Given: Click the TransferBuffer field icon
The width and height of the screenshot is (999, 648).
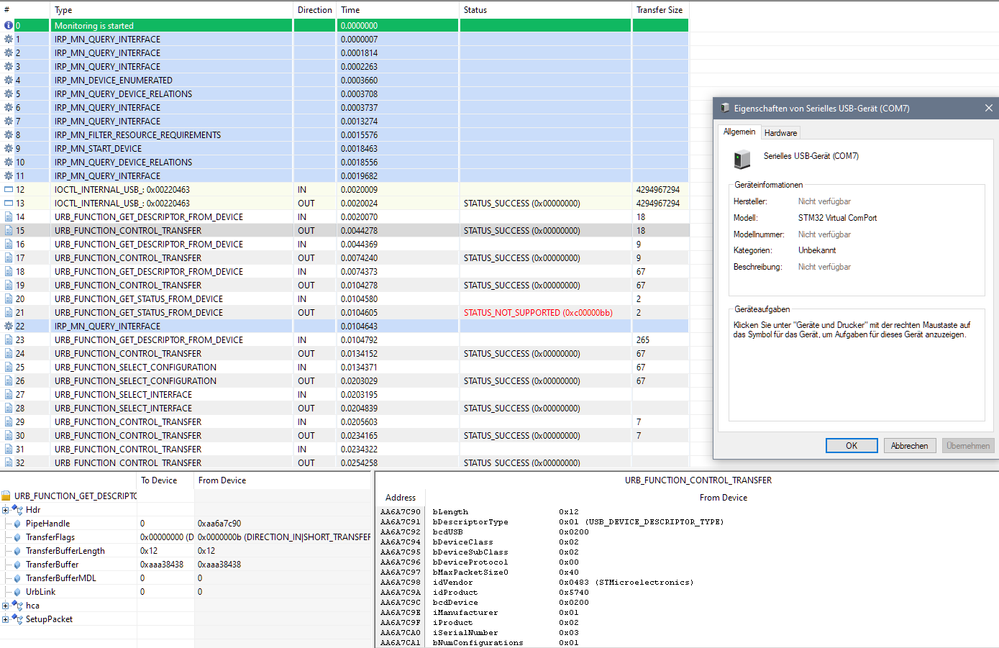Looking at the screenshot, I should coord(18,565).
